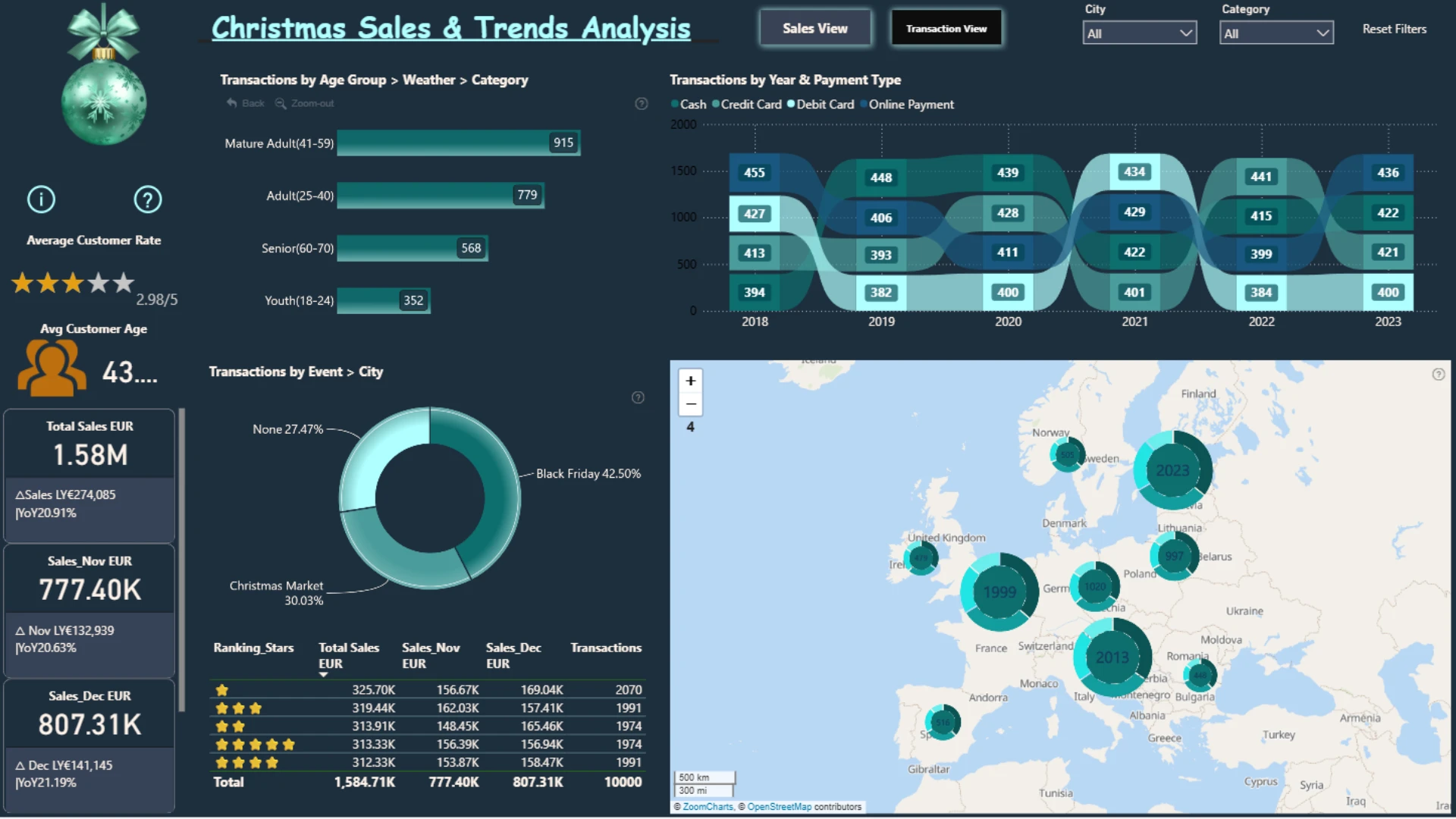Click the orange customer age people icon

tap(52, 368)
